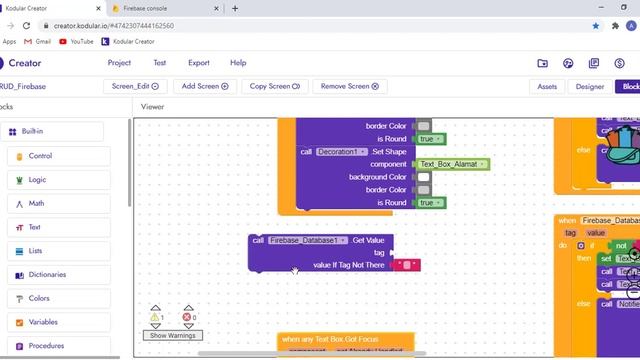Open the Variables blocks category
This screenshot has width=640, height=360.
coord(58,322)
